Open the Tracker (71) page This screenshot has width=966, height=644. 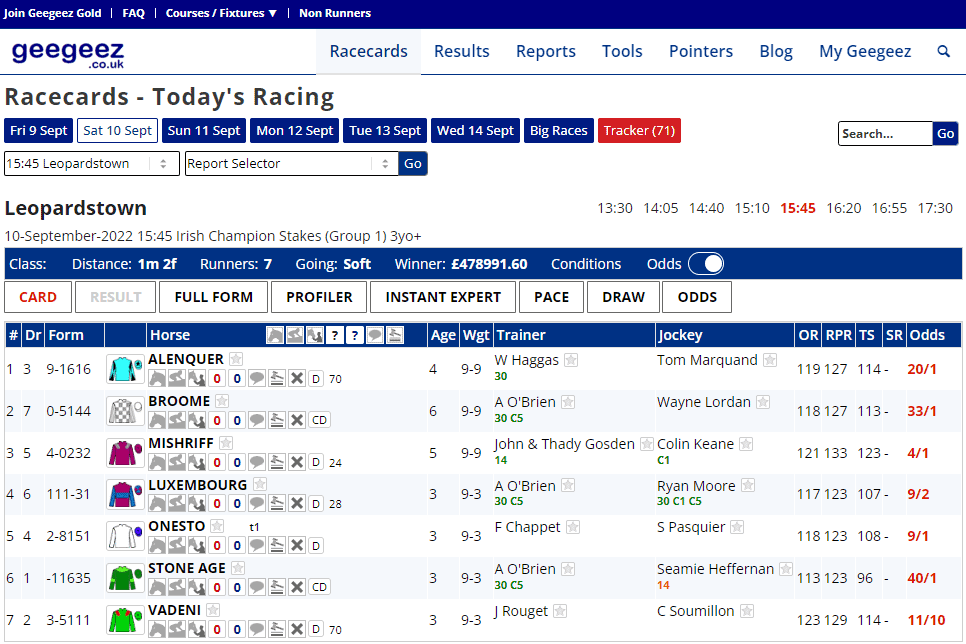pyautogui.click(x=639, y=130)
